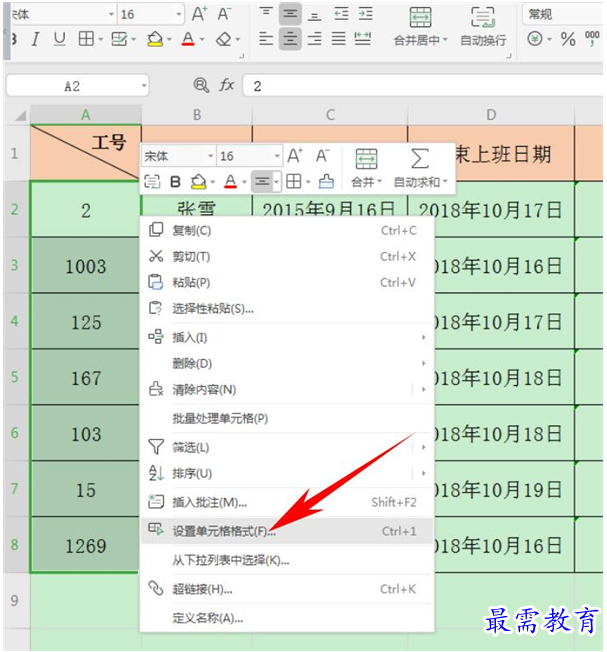Choose 复制(C) from context menu
Image resolution: width=607 pixels, height=652 pixels.
tap(287, 230)
